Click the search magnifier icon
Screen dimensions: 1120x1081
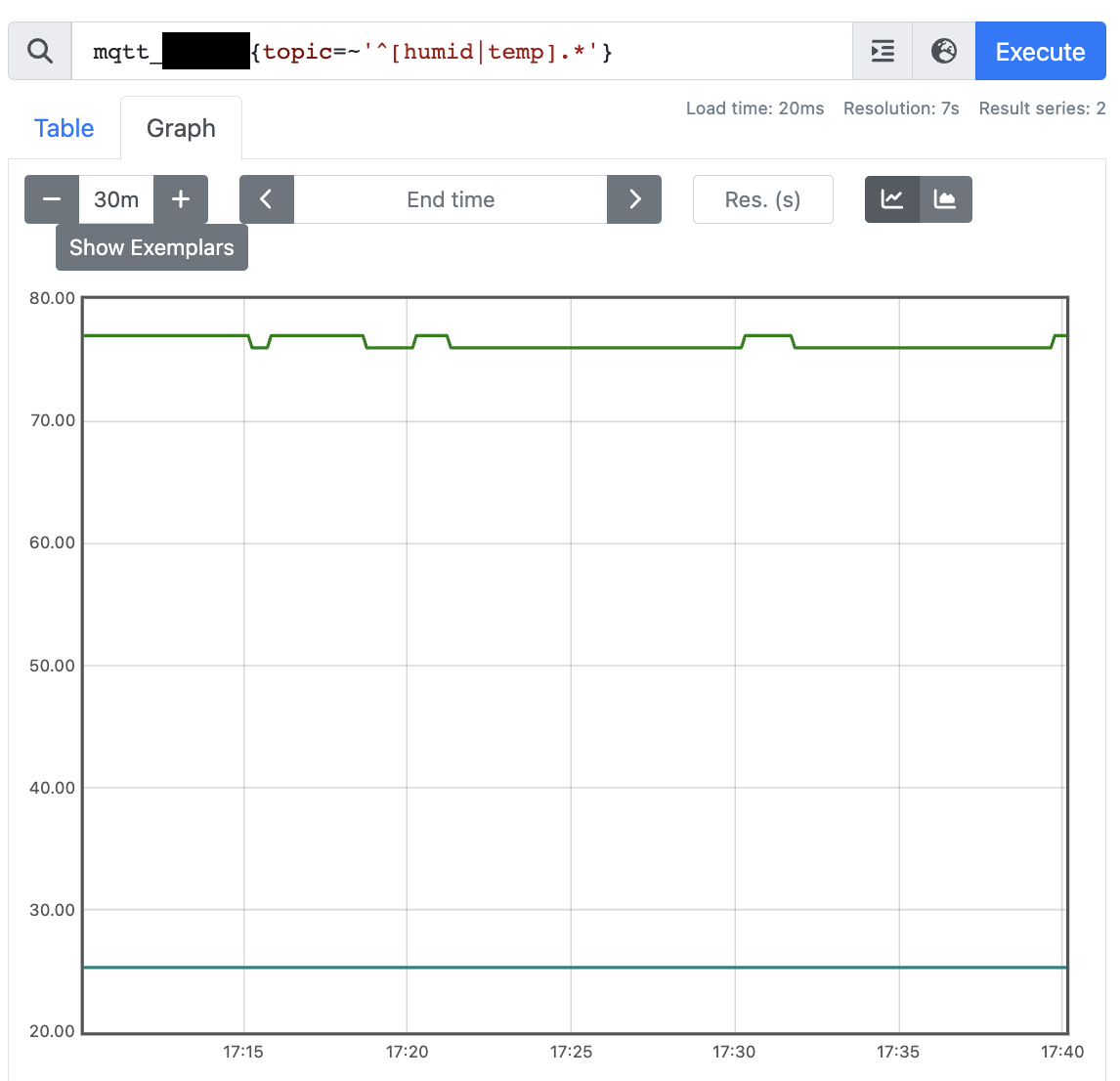click(40, 52)
